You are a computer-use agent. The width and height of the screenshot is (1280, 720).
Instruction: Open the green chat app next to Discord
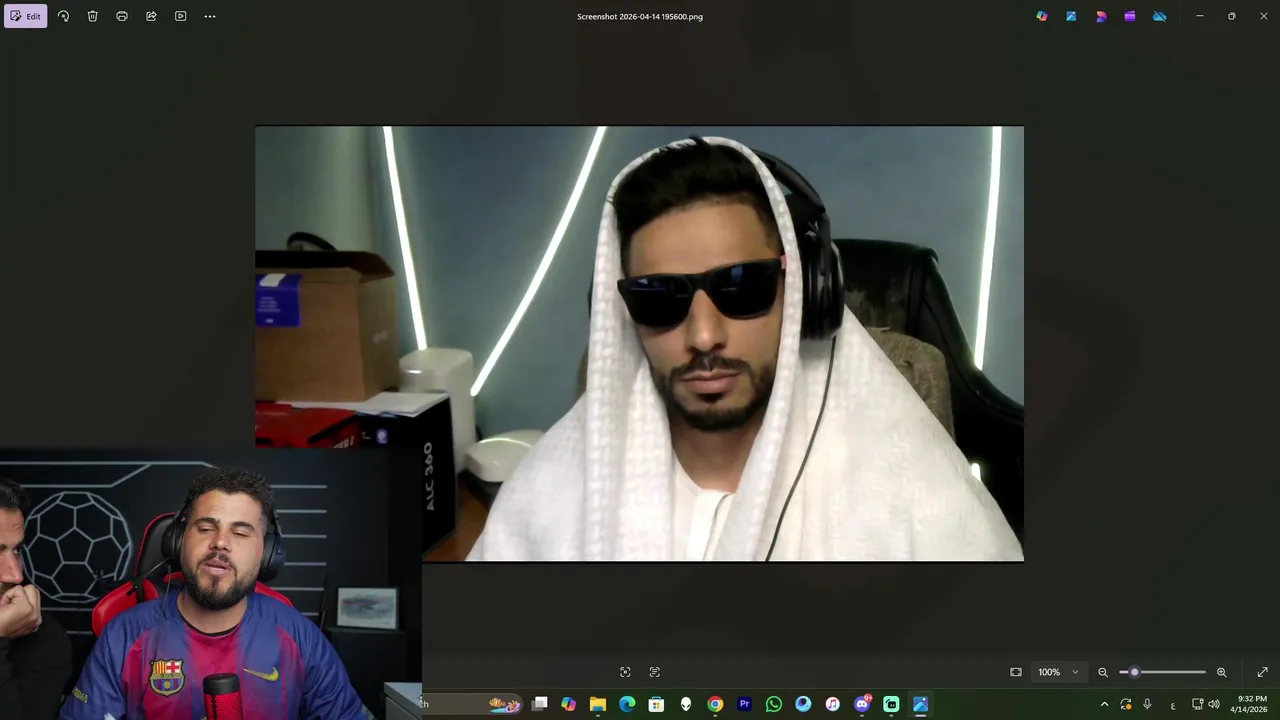coord(891,704)
